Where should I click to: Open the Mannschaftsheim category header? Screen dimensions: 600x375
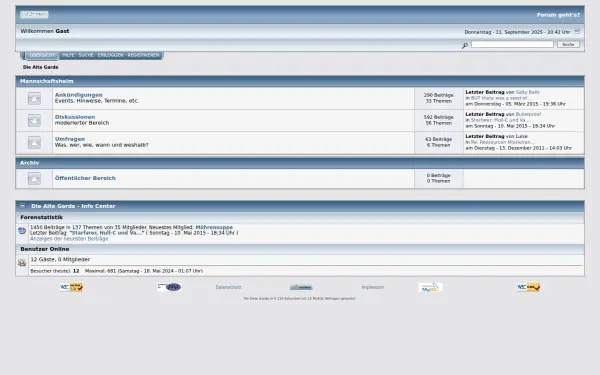tap(47, 81)
